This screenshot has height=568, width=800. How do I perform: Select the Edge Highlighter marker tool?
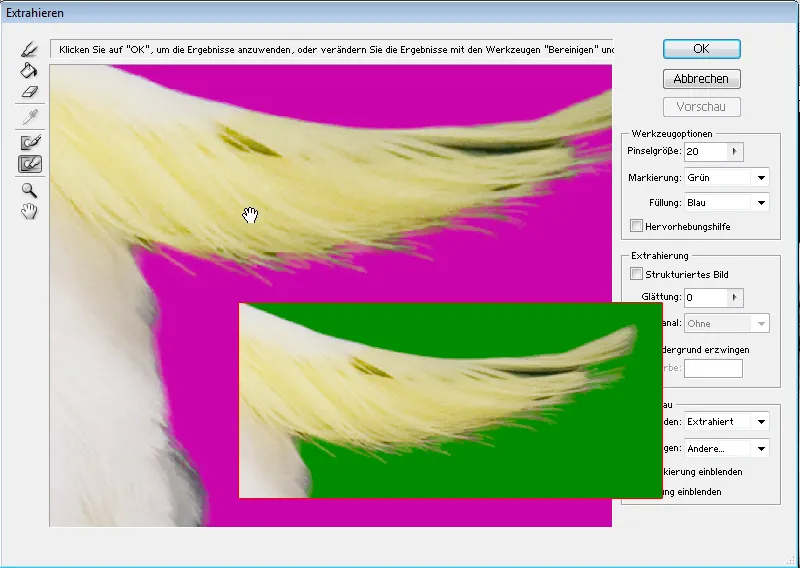point(30,50)
